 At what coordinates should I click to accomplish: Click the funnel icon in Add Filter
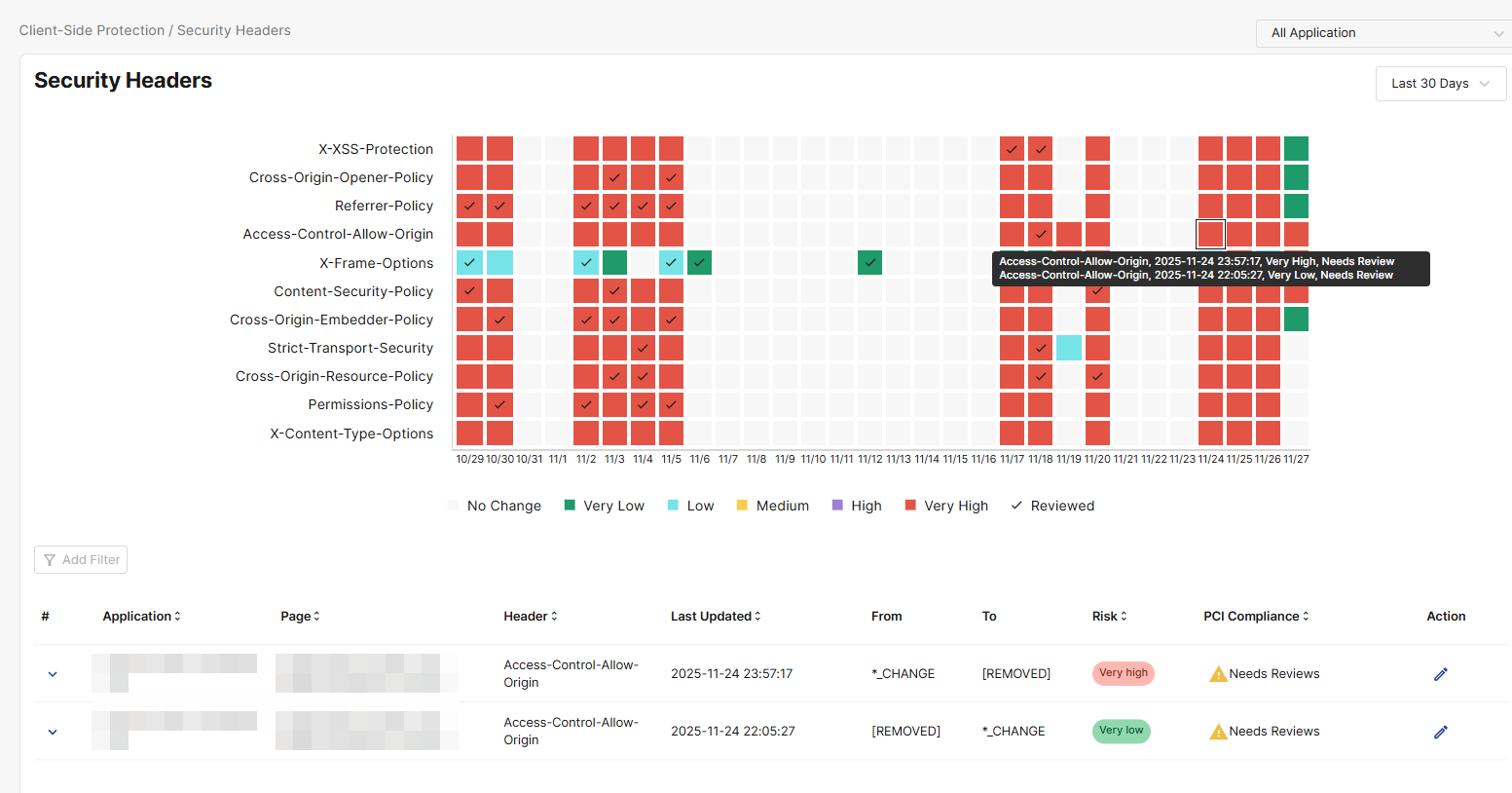click(50, 560)
